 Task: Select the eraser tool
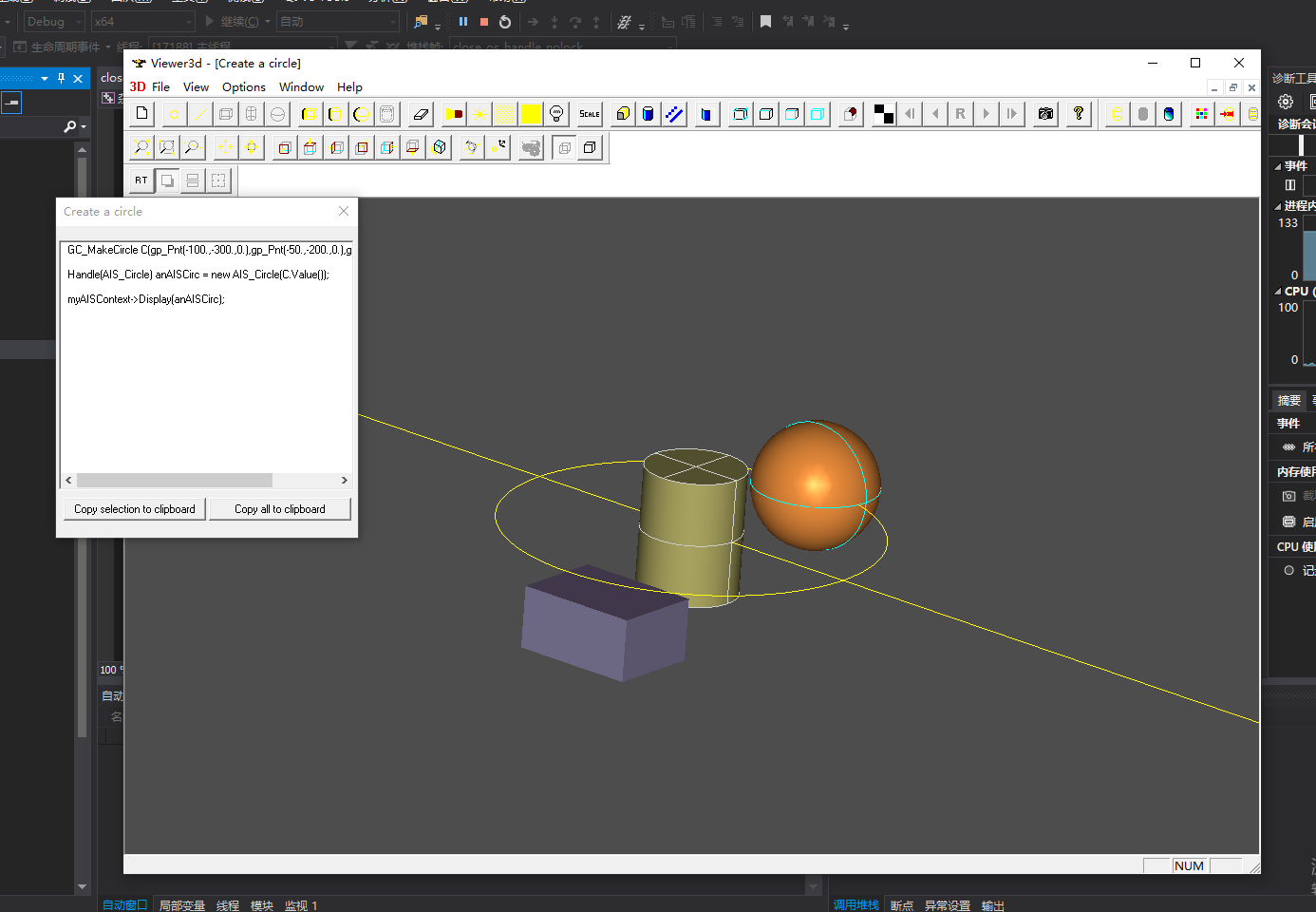pyautogui.click(x=422, y=114)
